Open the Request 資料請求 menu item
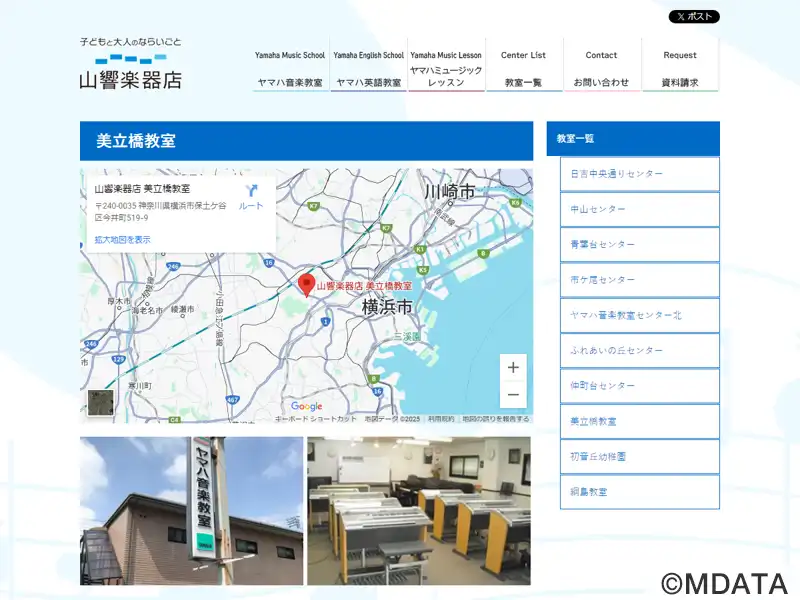The height and width of the screenshot is (600, 800). [680, 65]
